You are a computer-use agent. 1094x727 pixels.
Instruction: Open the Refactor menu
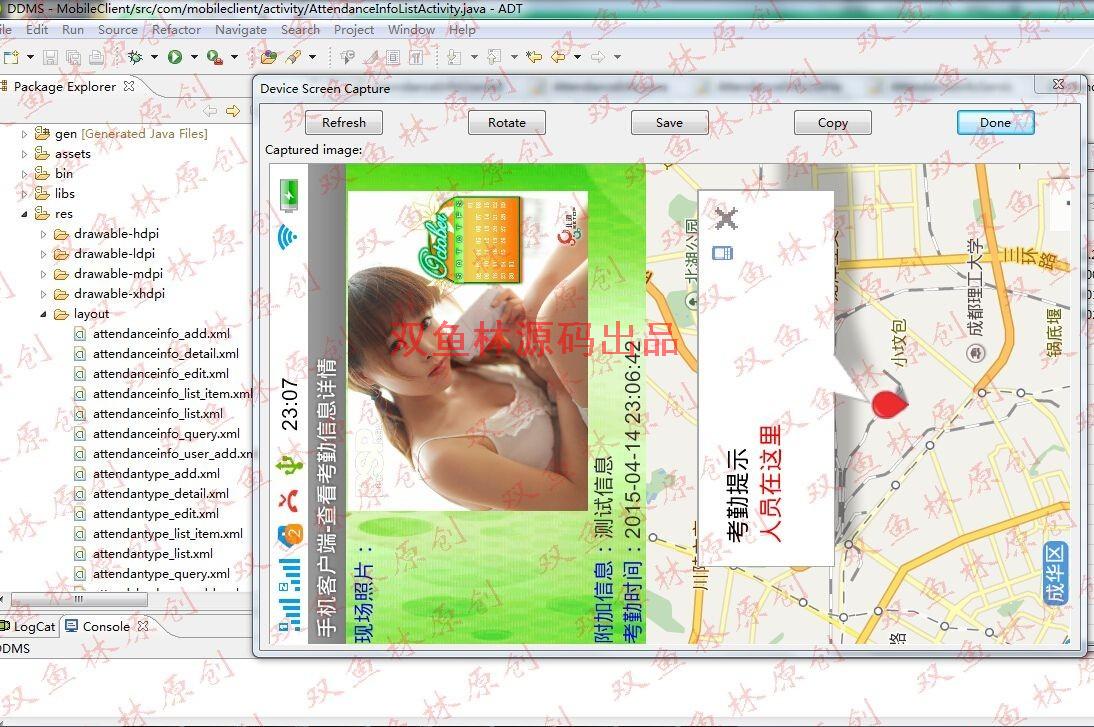point(177,29)
